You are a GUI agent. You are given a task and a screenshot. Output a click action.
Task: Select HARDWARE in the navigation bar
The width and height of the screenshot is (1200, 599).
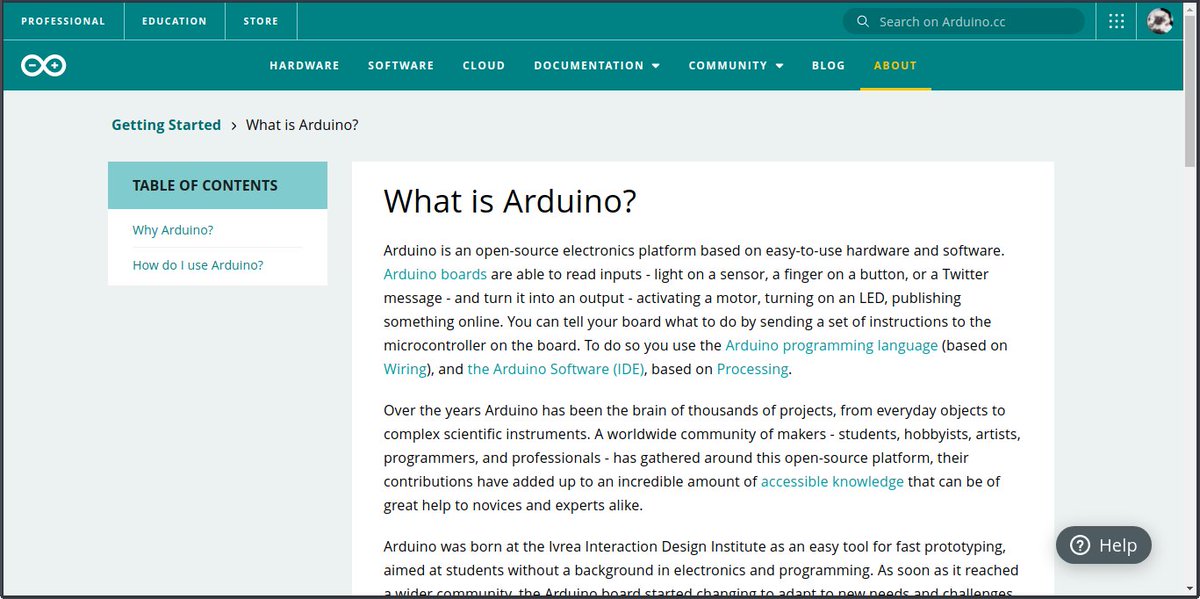[304, 65]
